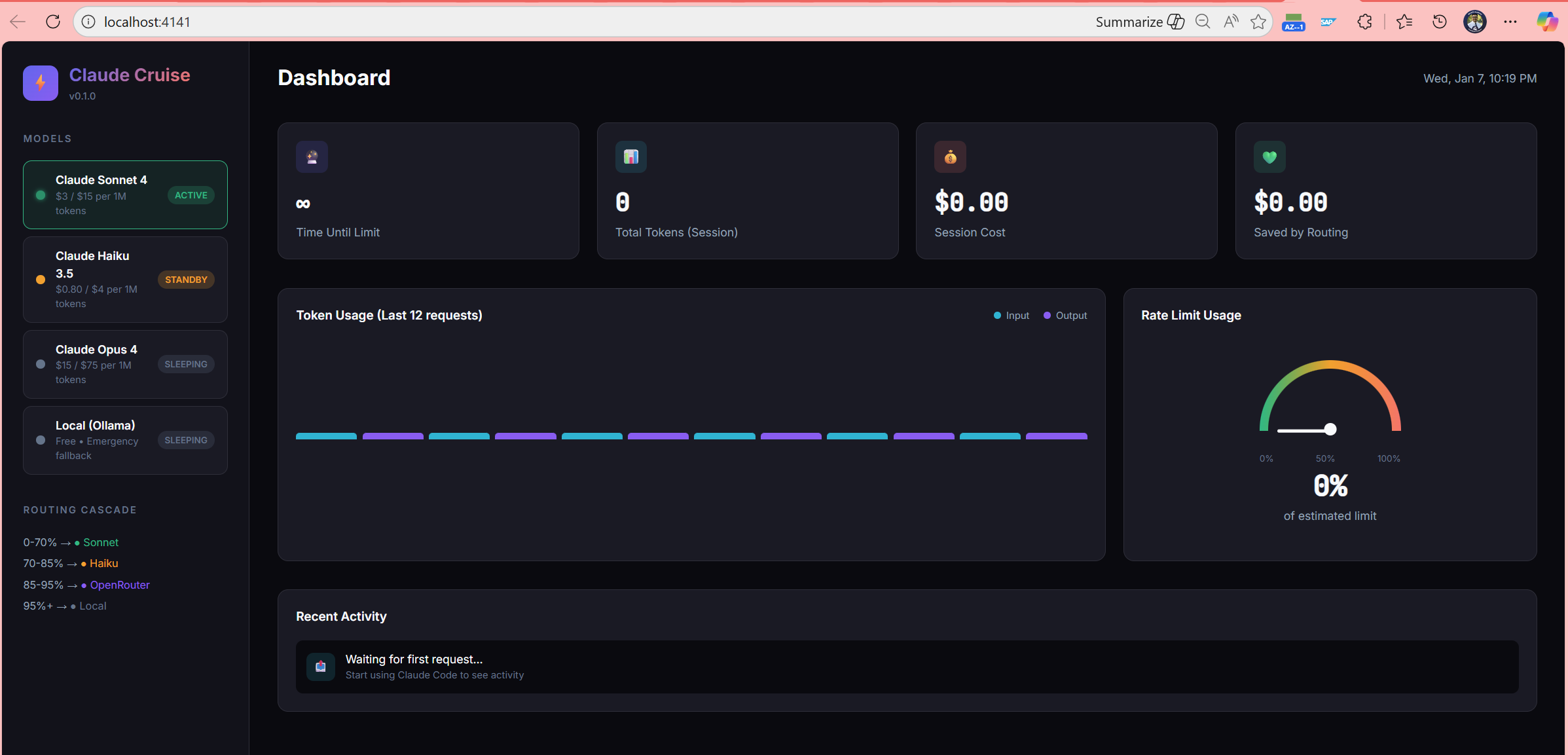Click the Time Until Limit card icon

pos(312,157)
